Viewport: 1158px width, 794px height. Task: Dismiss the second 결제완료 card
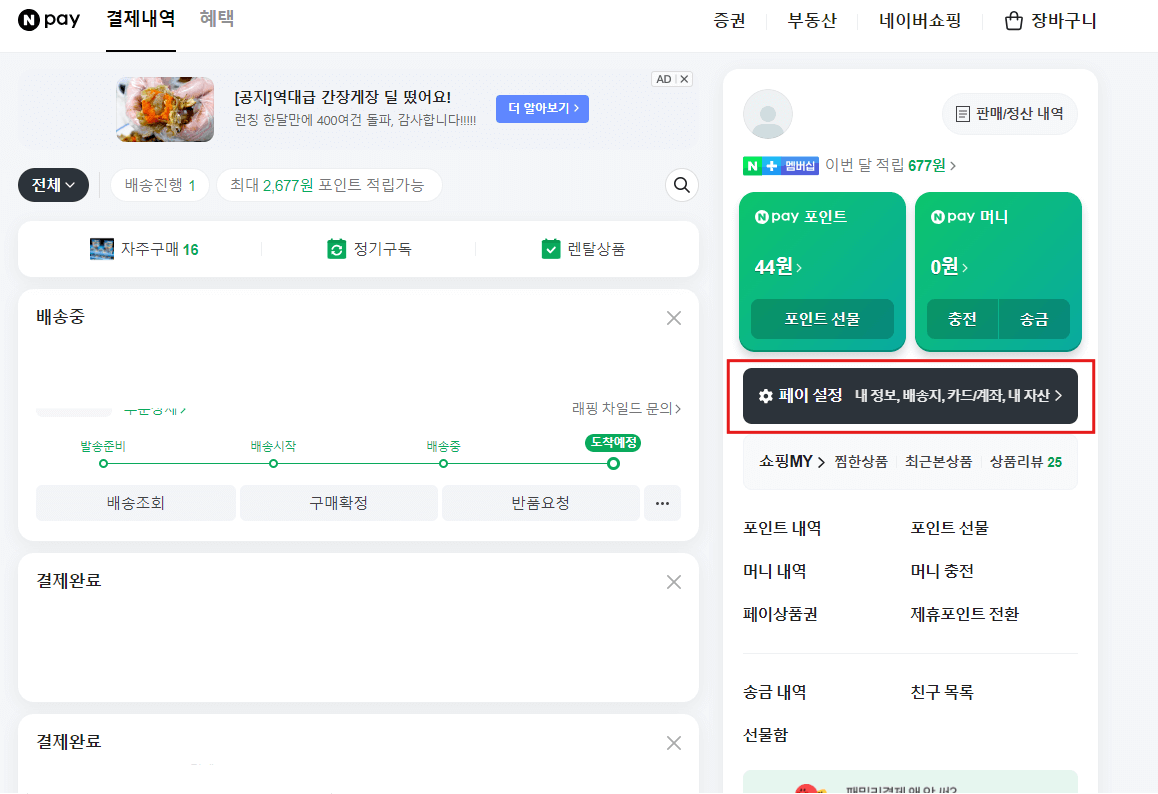[674, 743]
